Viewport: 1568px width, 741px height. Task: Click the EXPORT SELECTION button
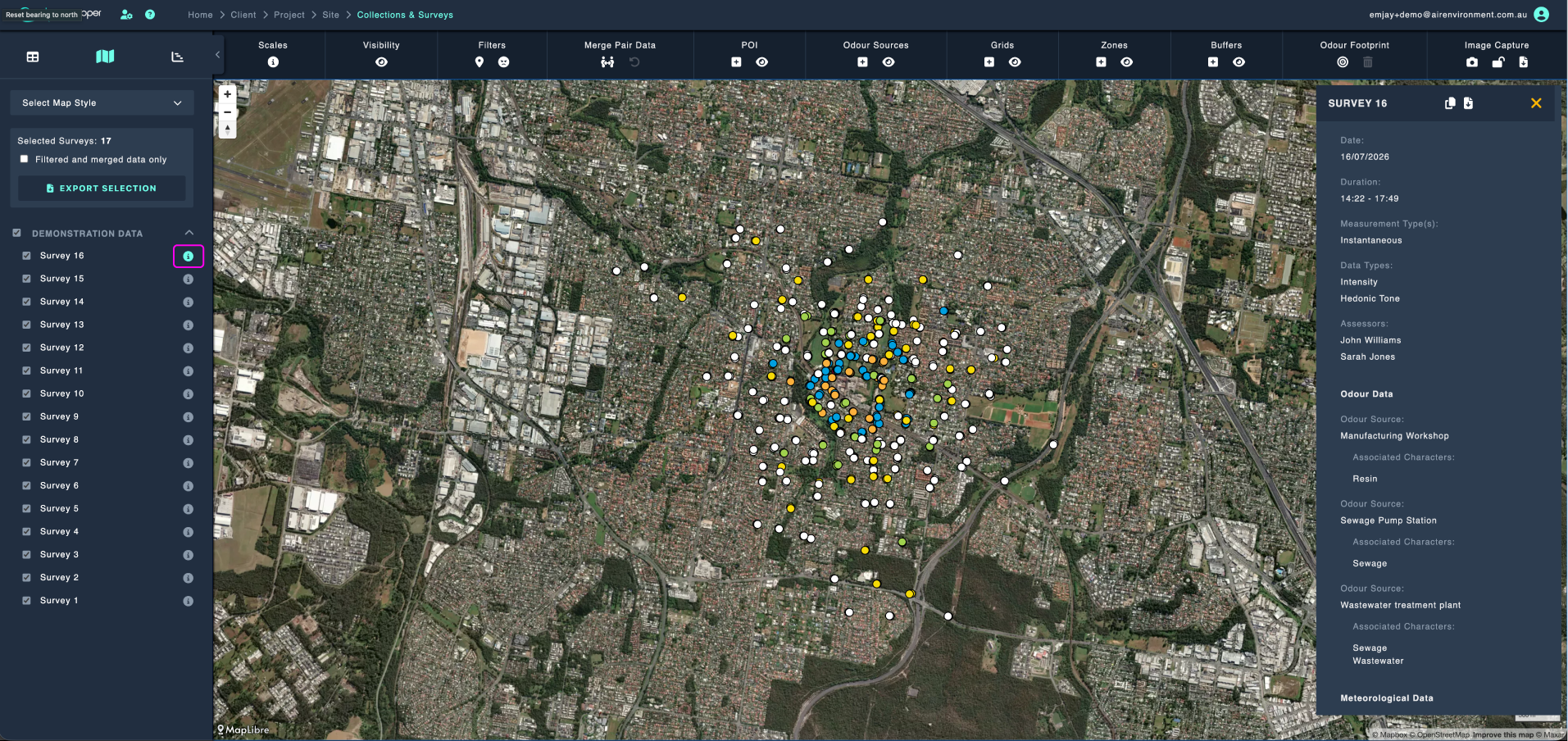pyautogui.click(x=102, y=189)
